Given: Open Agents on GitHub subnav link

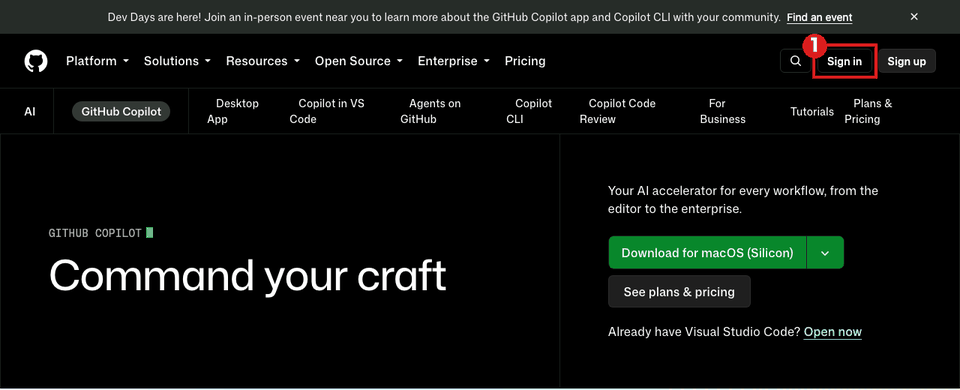Looking at the screenshot, I should pos(430,111).
